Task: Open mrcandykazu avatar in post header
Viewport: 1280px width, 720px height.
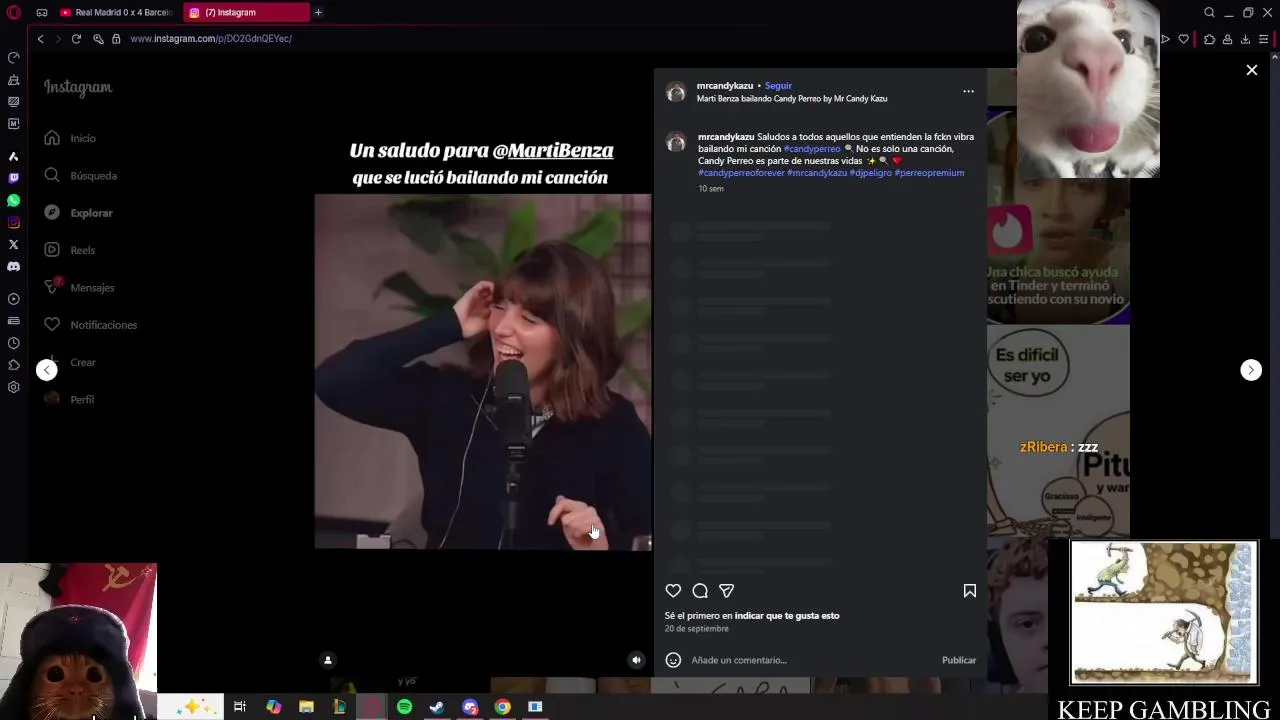Action: [676, 92]
